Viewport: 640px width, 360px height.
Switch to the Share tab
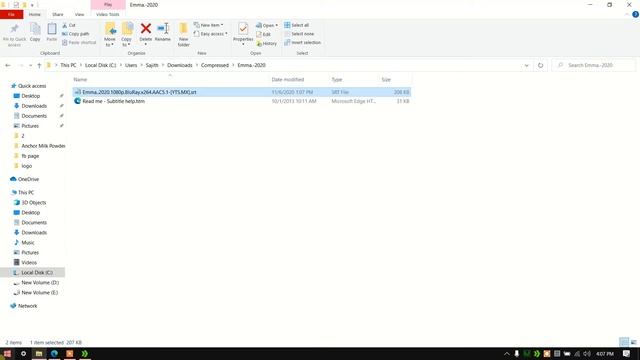tap(58, 14)
